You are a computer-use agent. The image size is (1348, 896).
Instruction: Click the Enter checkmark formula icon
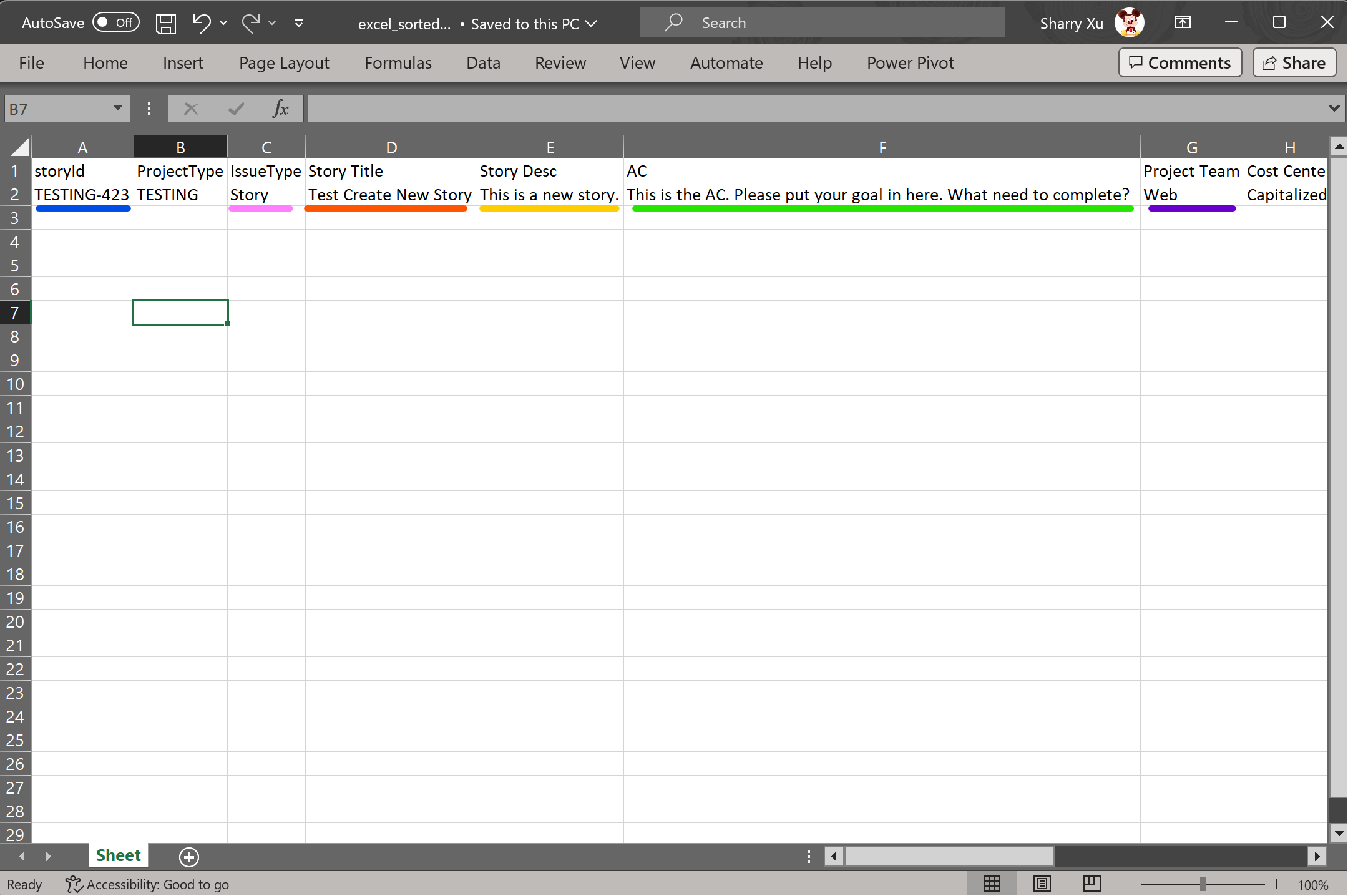[x=236, y=109]
